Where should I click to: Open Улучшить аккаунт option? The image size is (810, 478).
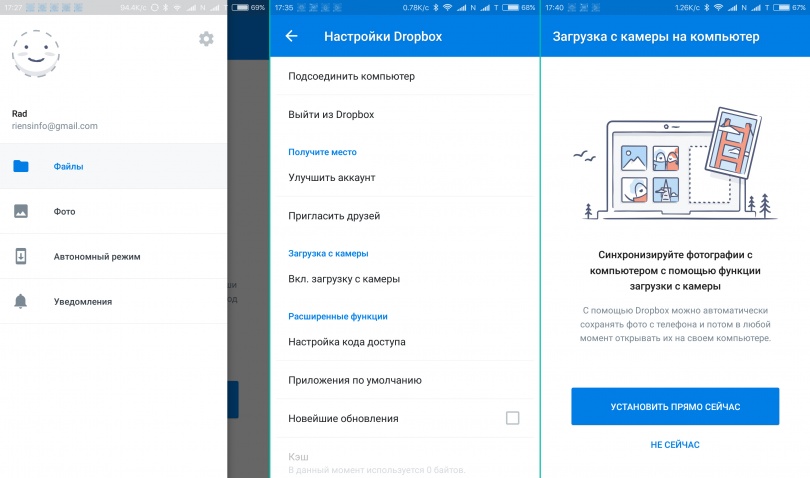point(332,177)
